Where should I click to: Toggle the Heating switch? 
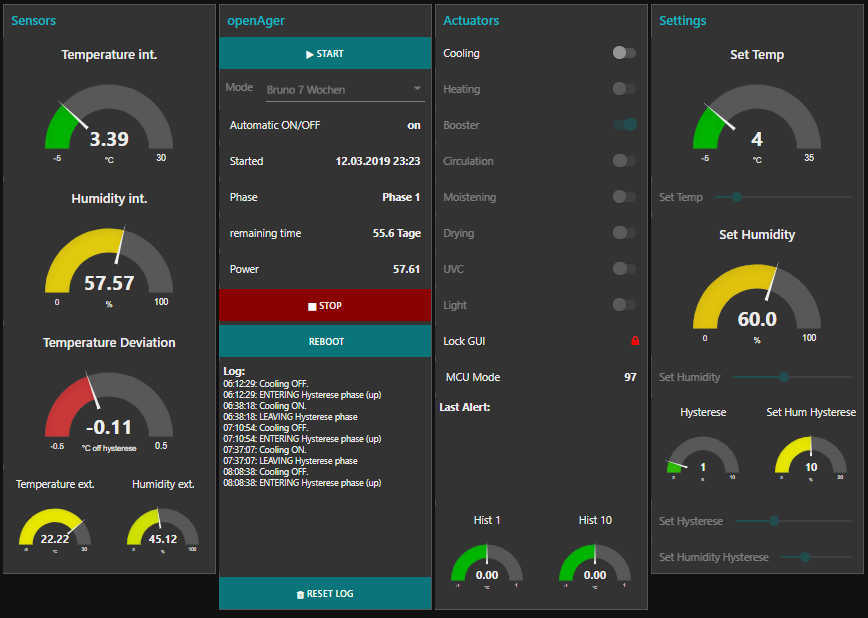(624, 89)
